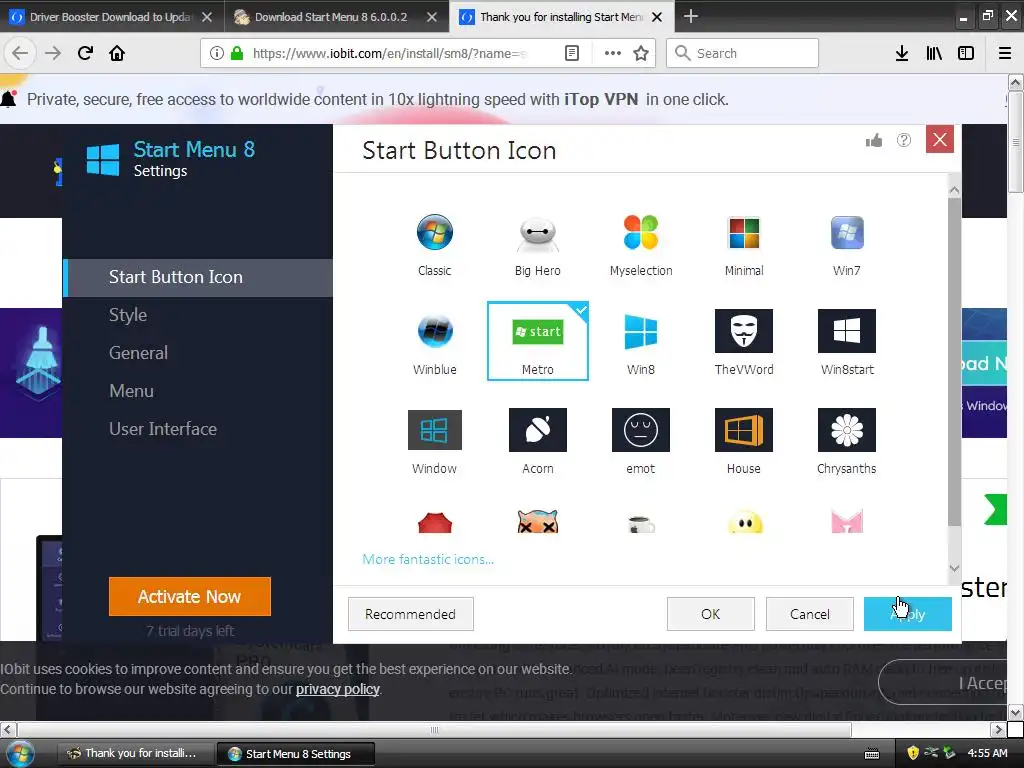
Task: Select the Acorn start icon
Action: [537, 442]
